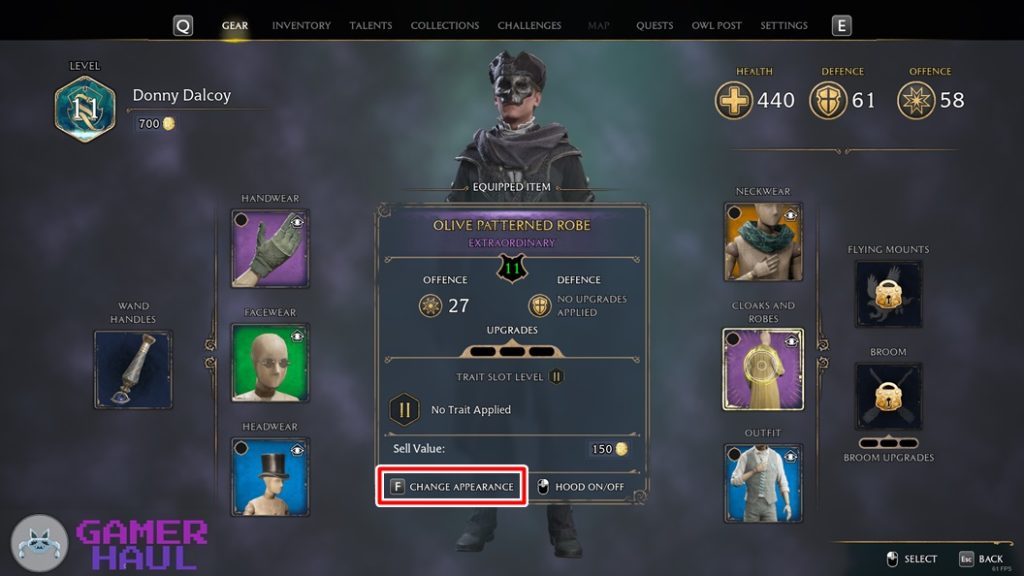1024x576 pixels.
Task: Click the Back button
Action: tap(981, 559)
